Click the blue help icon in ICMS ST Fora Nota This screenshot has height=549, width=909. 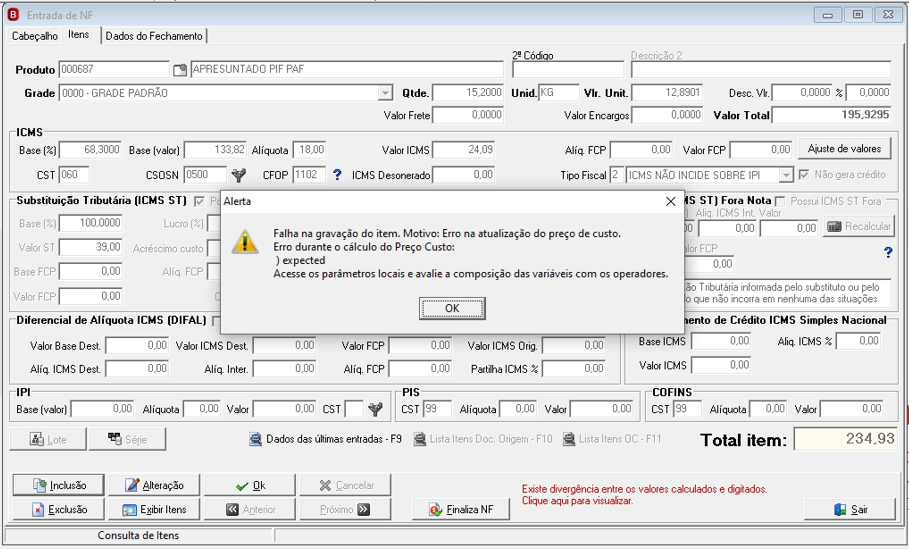[888, 252]
